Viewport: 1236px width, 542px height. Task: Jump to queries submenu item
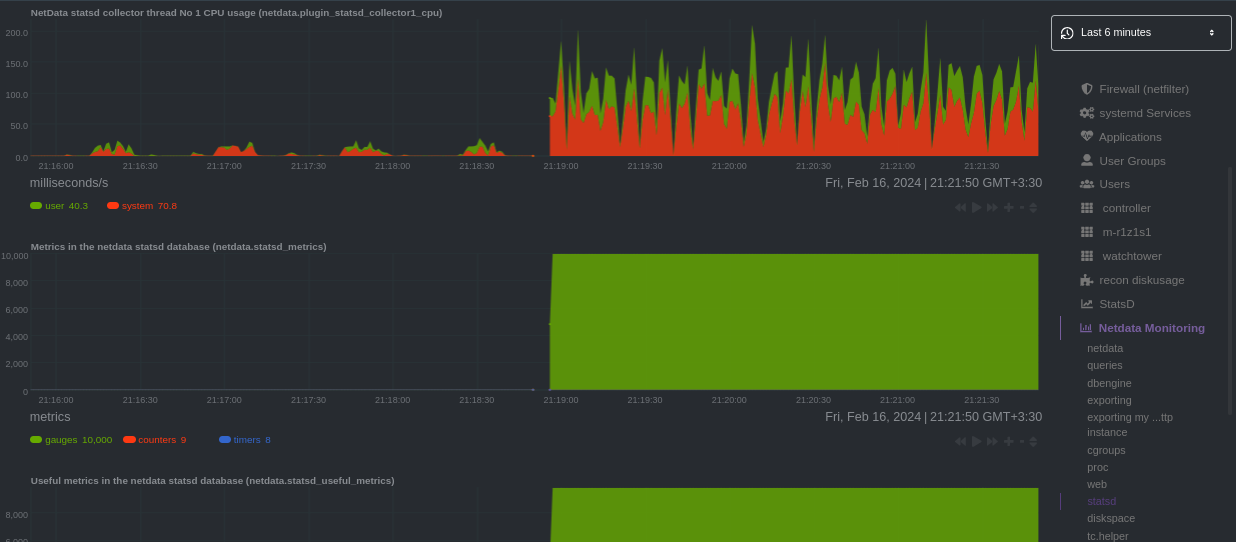pos(1105,365)
